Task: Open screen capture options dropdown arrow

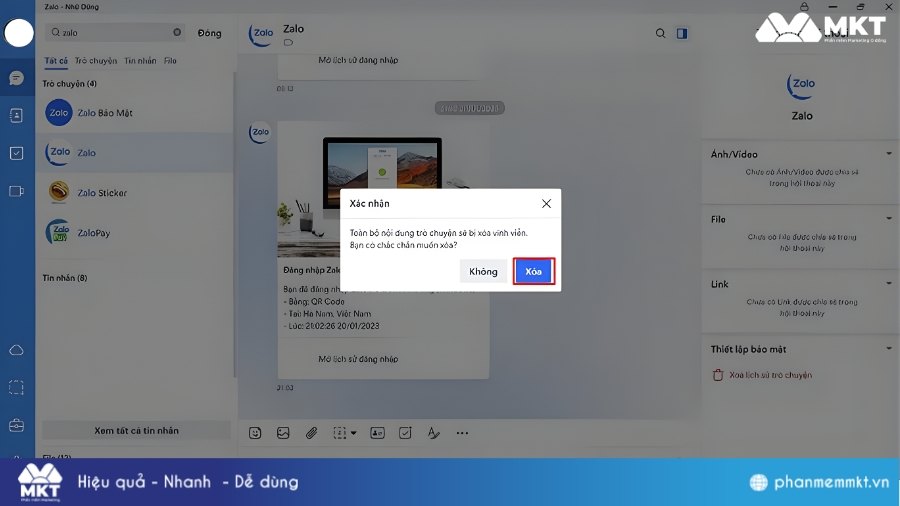Action: point(354,433)
